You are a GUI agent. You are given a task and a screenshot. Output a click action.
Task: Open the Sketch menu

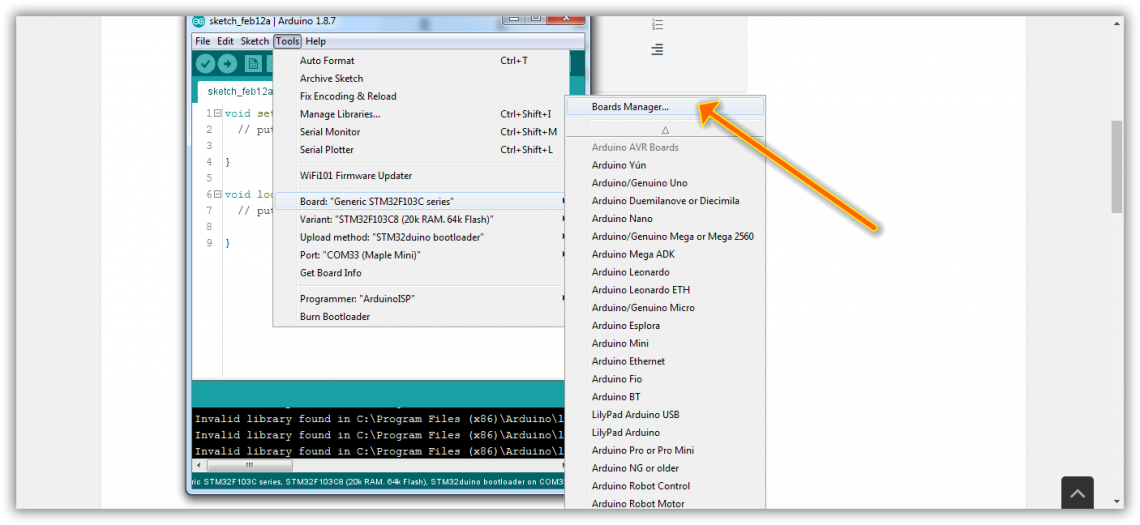255,41
